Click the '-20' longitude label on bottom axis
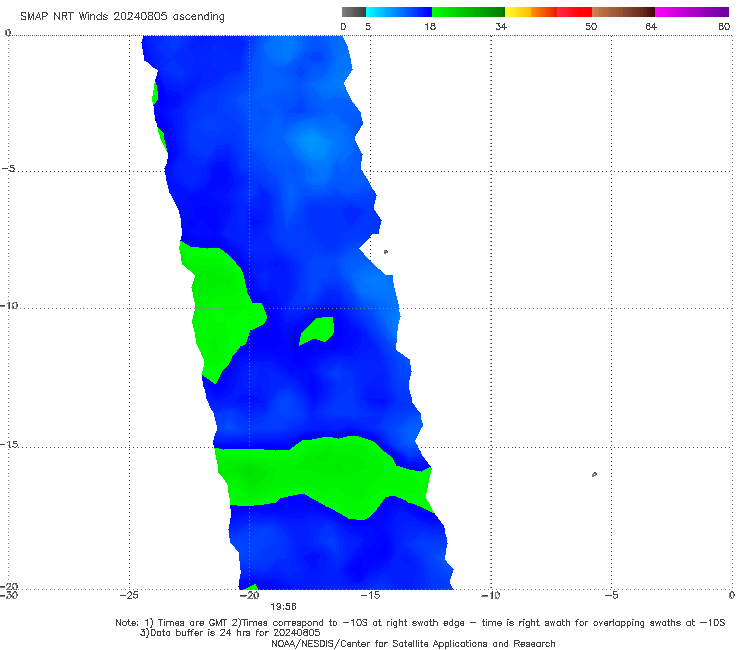This screenshot has width=740, height=650. (x=250, y=595)
